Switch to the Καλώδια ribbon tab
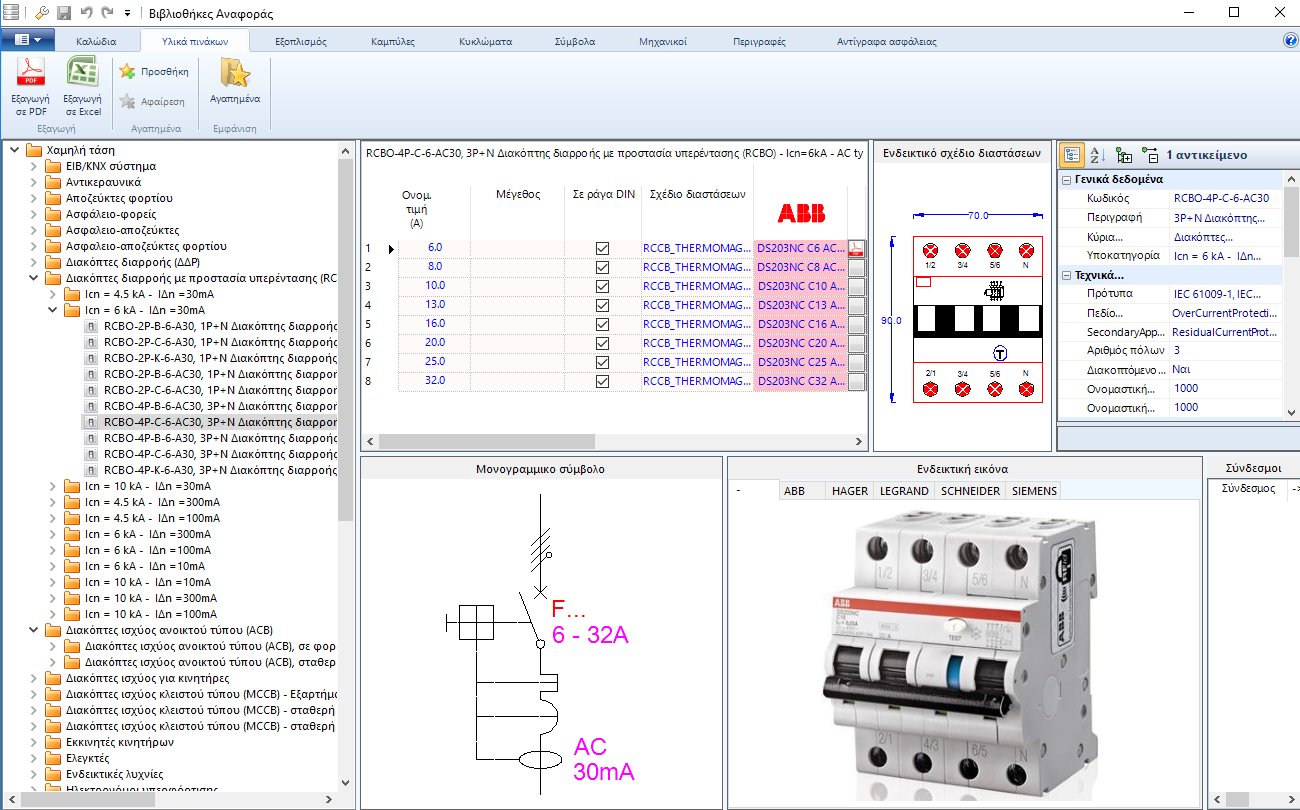The height and width of the screenshot is (810, 1300). (x=96, y=42)
